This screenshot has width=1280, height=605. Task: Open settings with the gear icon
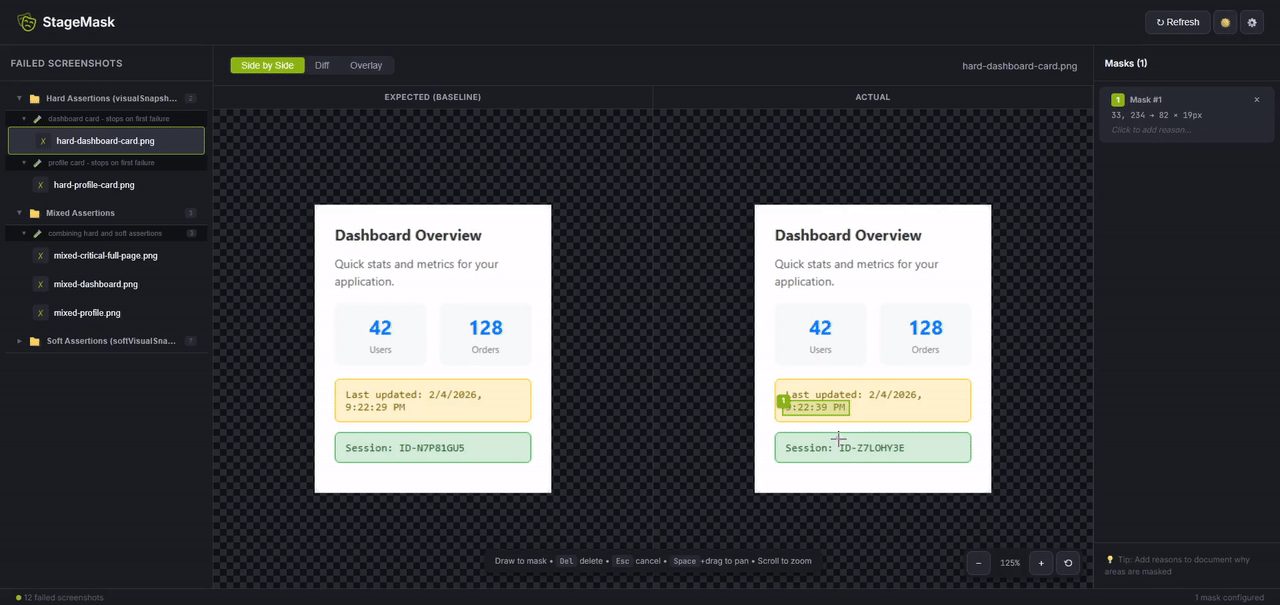[x=1252, y=22]
